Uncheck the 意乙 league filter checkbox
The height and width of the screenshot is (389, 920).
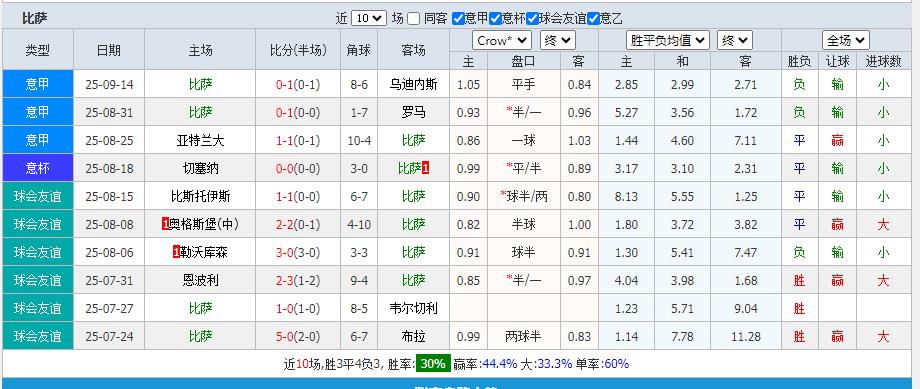(x=593, y=19)
